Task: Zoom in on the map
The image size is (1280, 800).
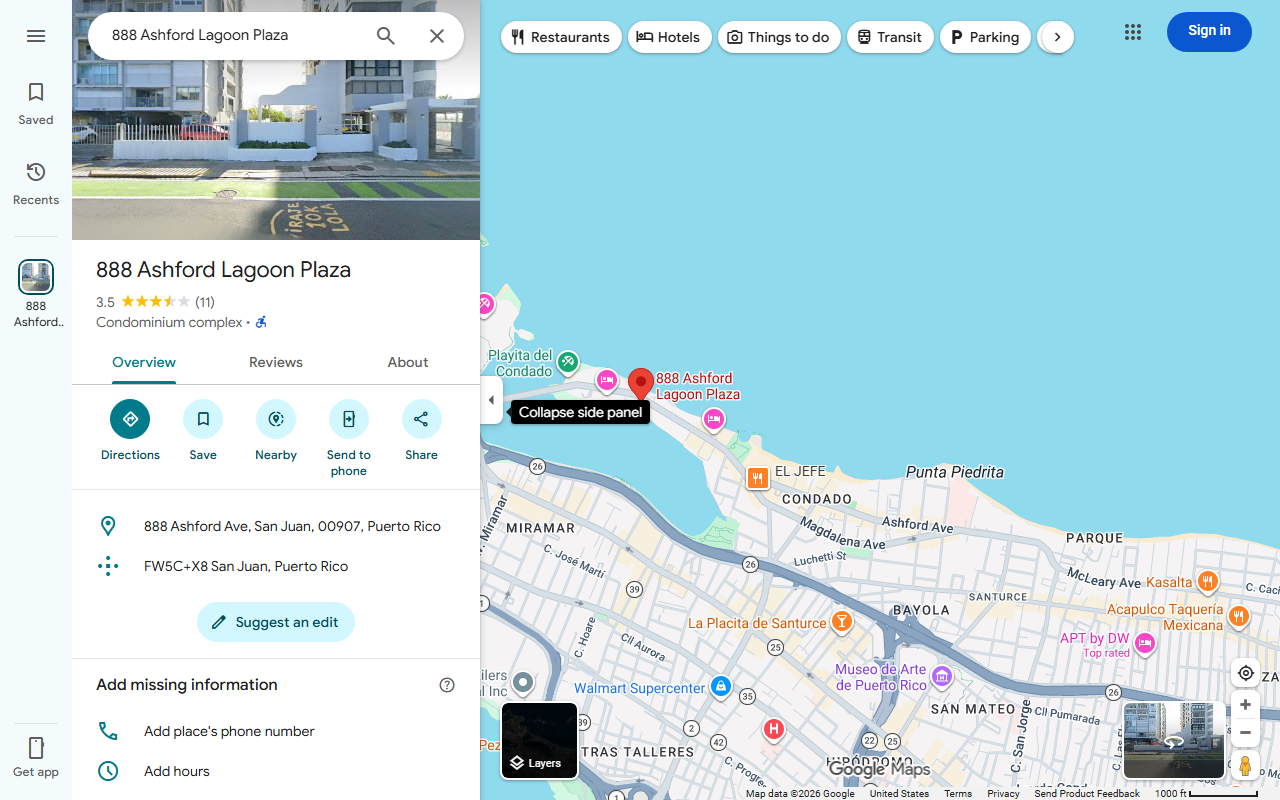Action: coord(1245,705)
